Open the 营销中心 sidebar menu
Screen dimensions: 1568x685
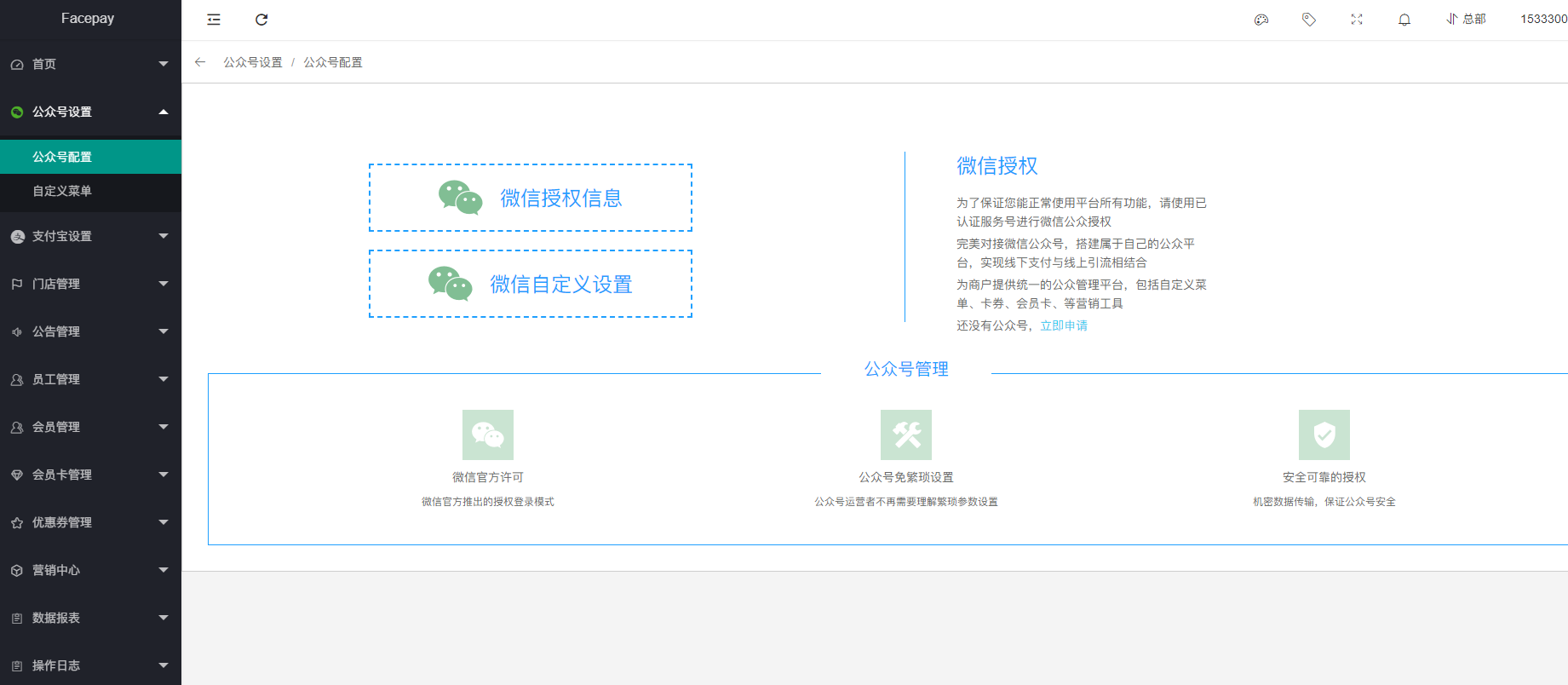pyautogui.click(x=90, y=570)
